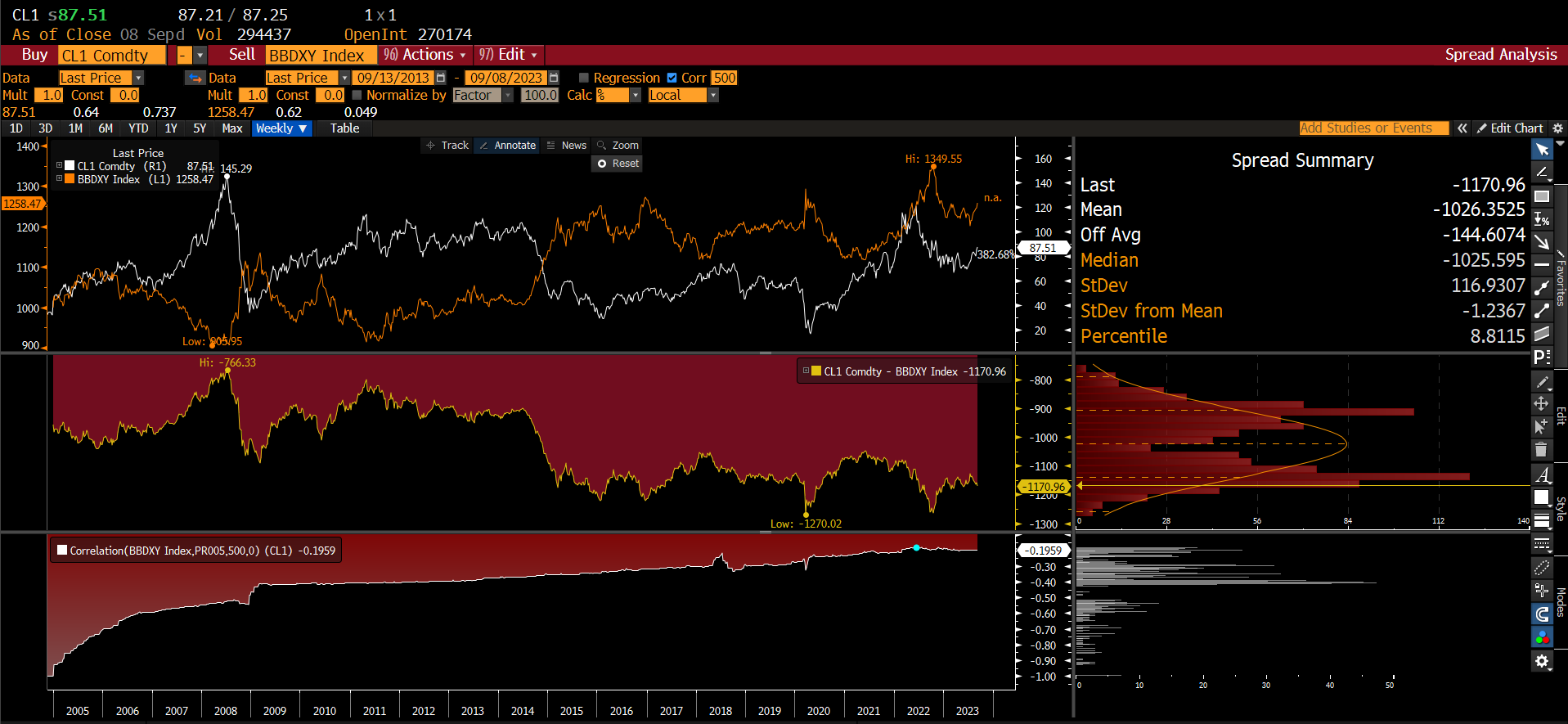This screenshot has height=724, width=1568.
Task: Toggle the lock crosshair mode icon
Action: tap(1542, 591)
